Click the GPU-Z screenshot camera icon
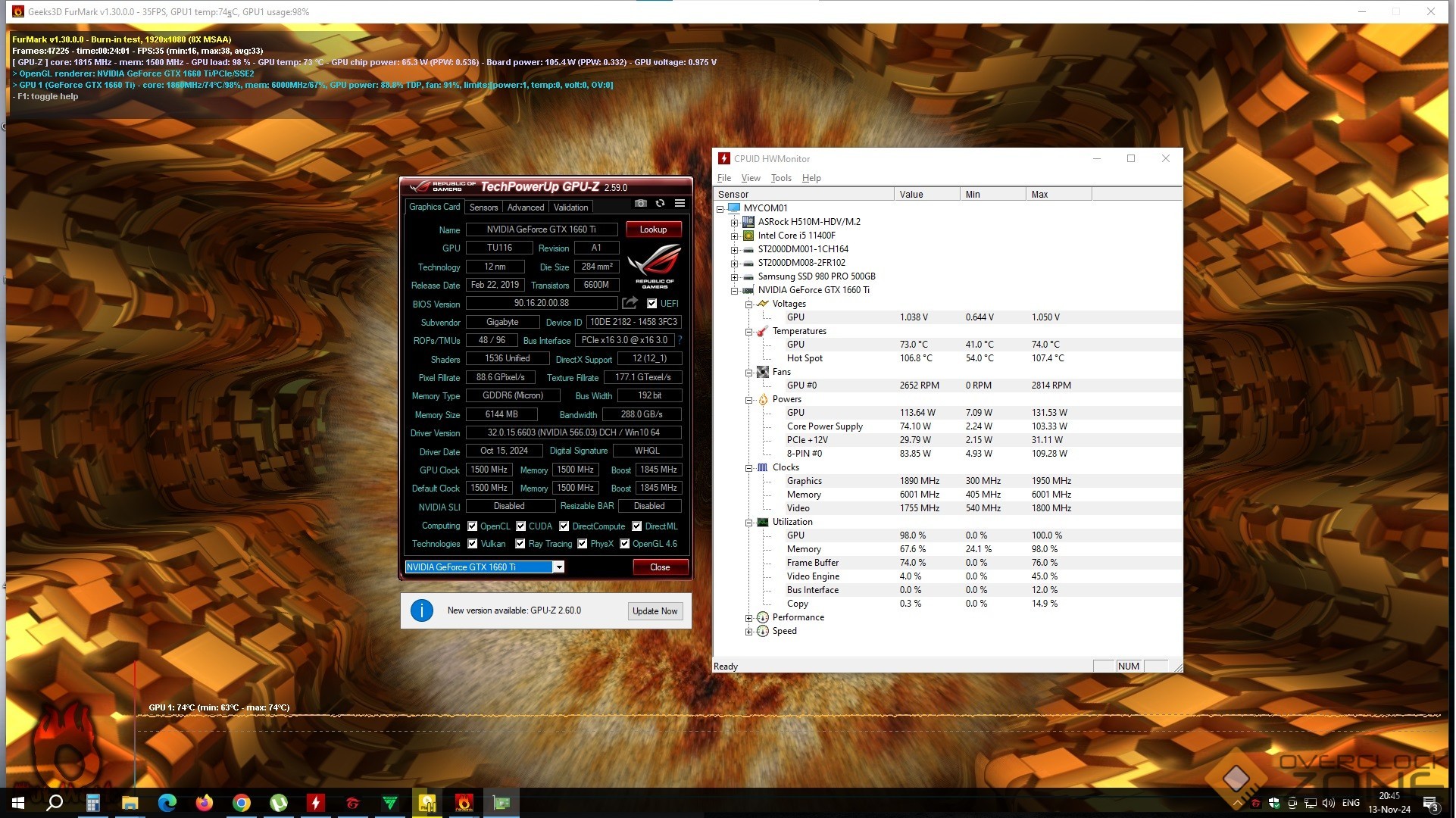Viewport: 1456px width, 818px height. click(x=641, y=204)
